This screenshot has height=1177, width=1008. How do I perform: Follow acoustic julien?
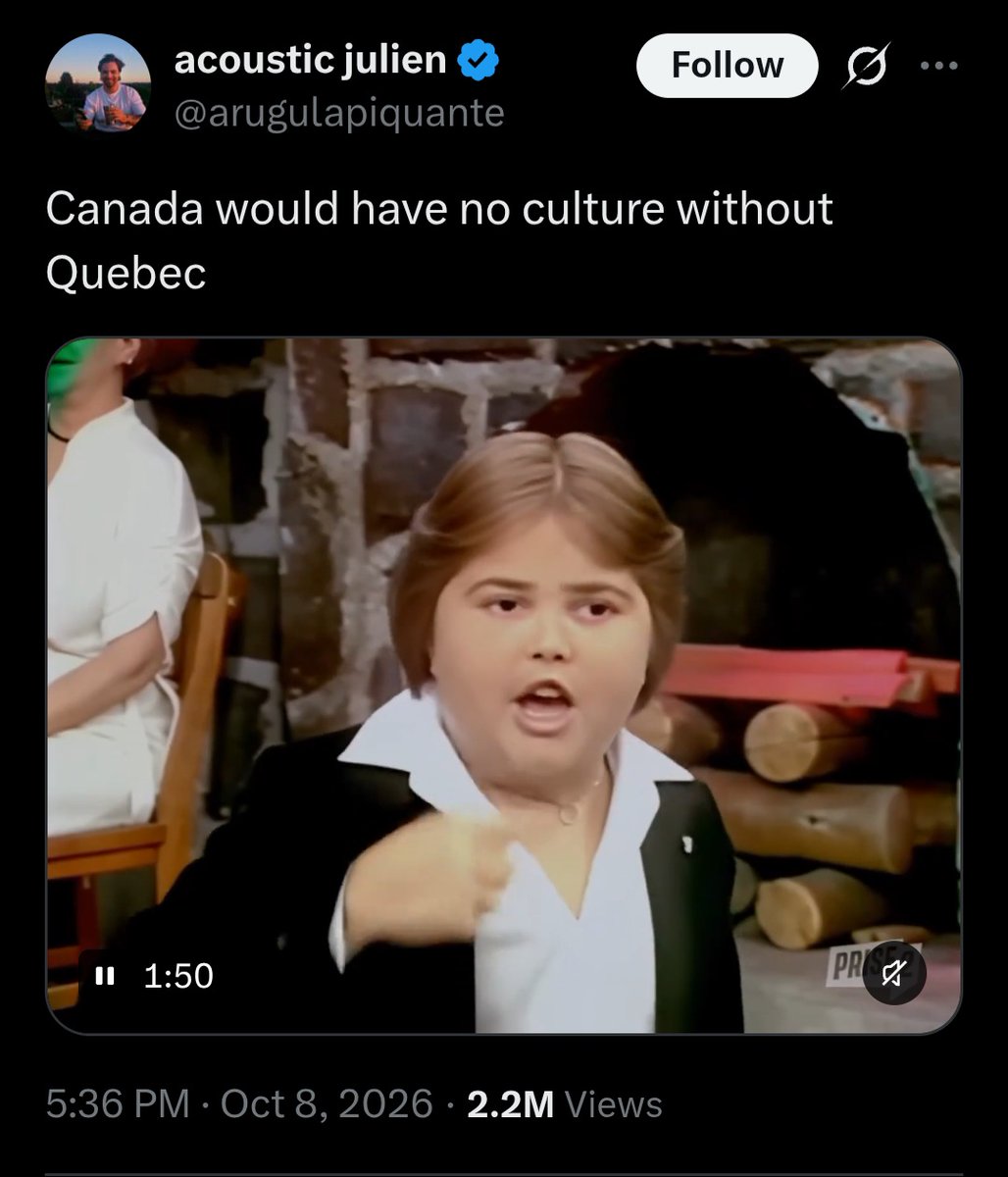pos(727,66)
